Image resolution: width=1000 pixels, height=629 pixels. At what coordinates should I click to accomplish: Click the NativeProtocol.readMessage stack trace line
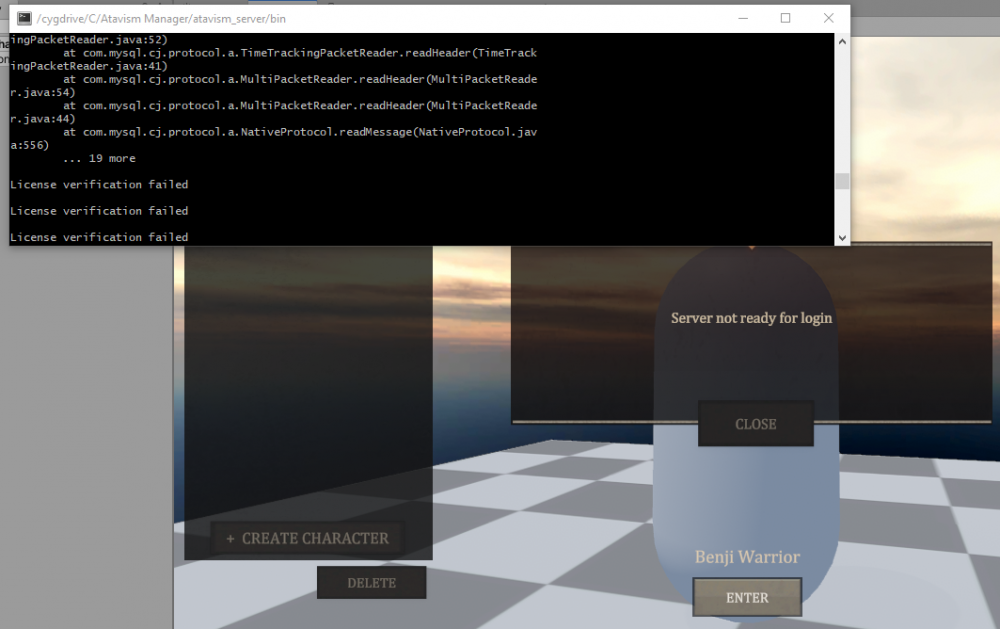tap(300, 132)
